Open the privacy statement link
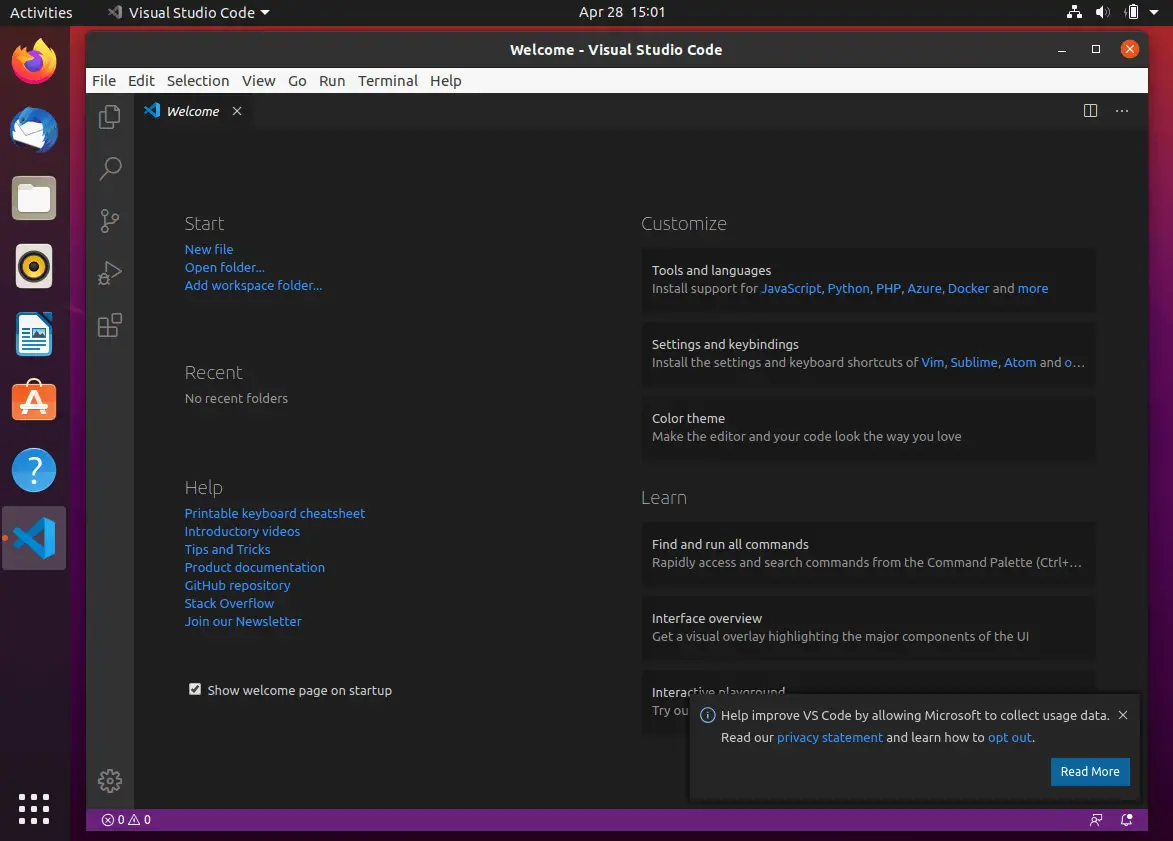1173x841 pixels. coord(830,737)
